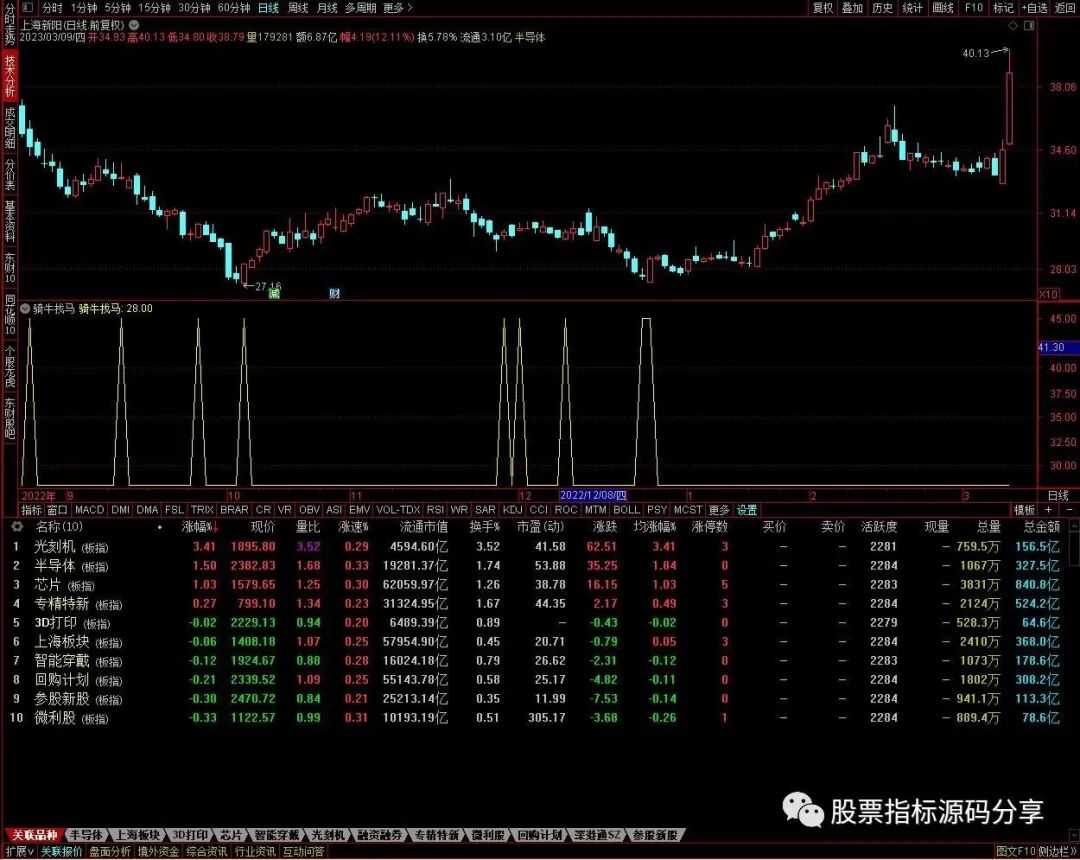Open the 复权 options
The height and width of the screenshot is (860, 1080).
[822, 8]
